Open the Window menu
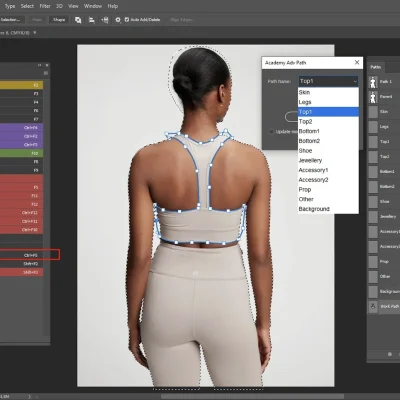 pyautogui.click(x=93, y=6)
